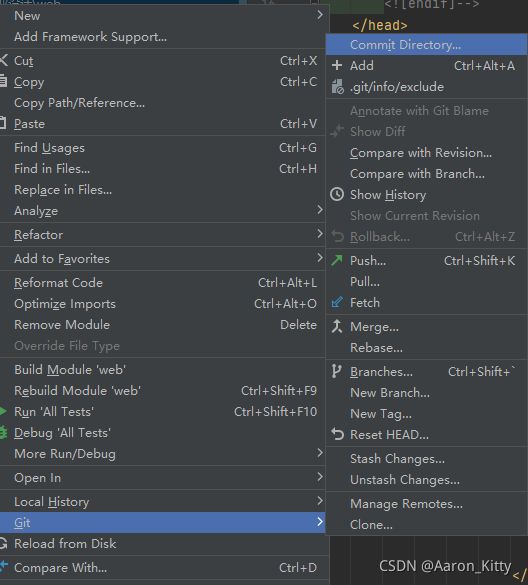Click the green Run 'All Tests' play icon
528x585 pixels.
click(3, 412)
